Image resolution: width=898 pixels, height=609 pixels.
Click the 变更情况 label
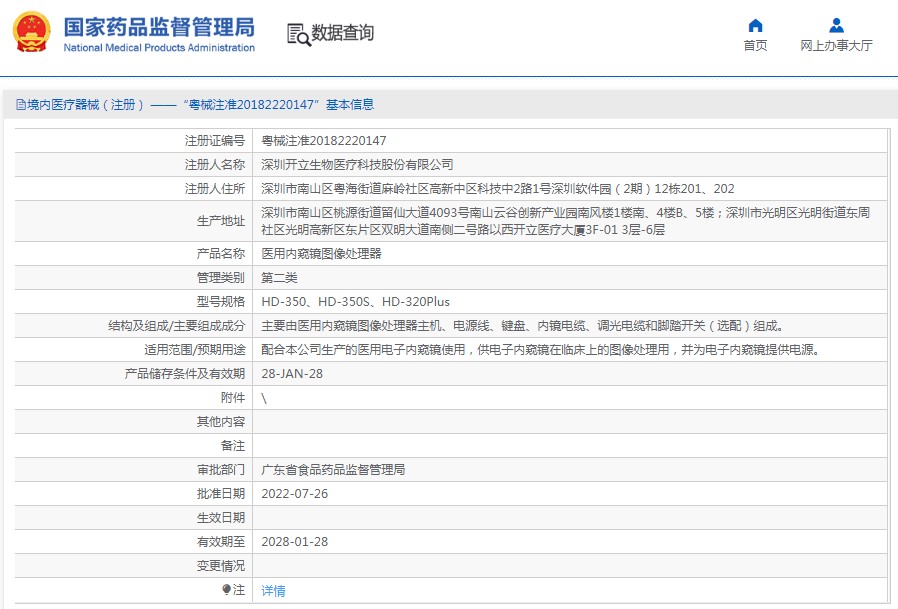tap(220, 565)
